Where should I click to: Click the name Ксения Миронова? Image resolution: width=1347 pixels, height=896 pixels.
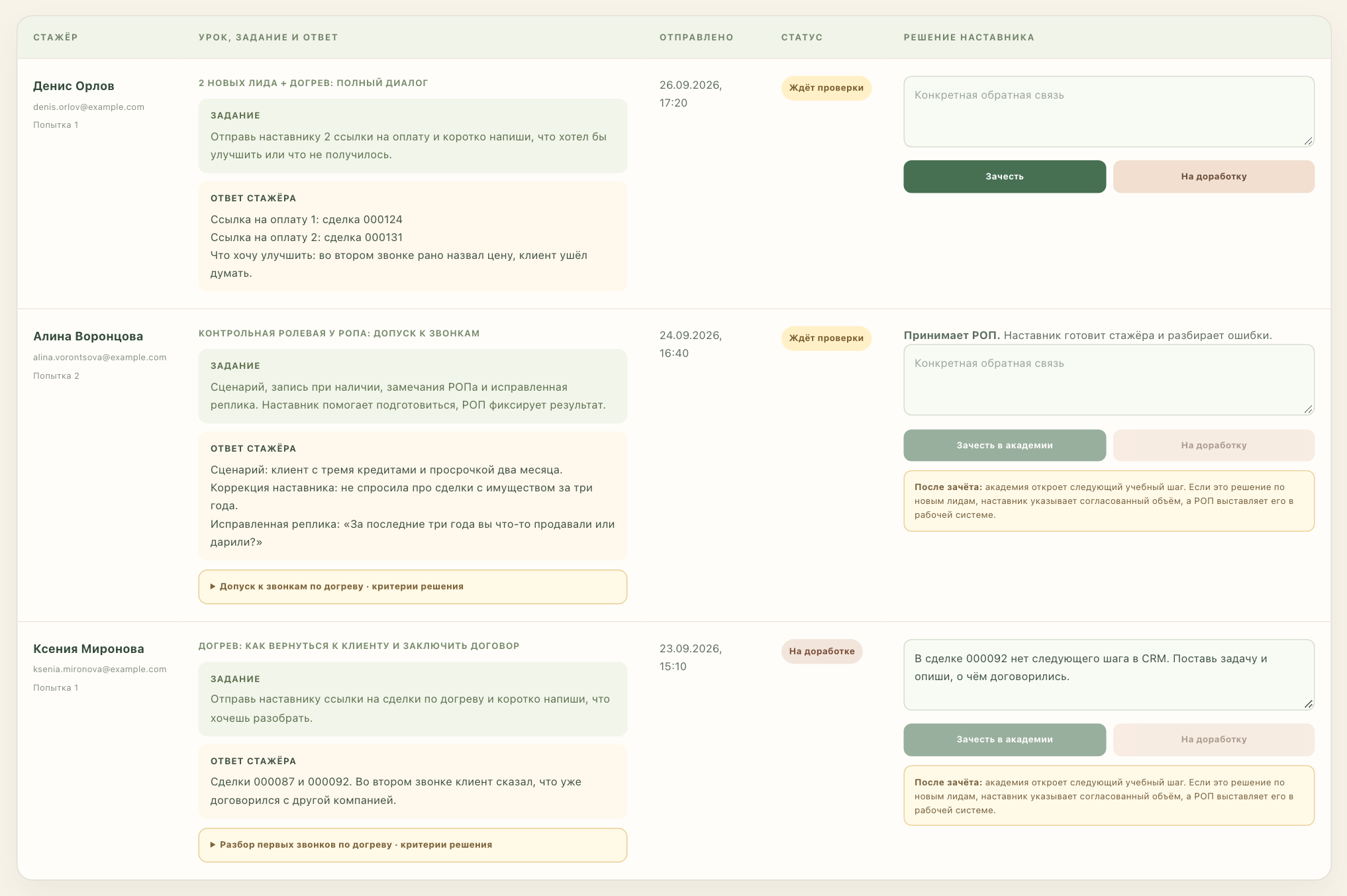point(88,649)
